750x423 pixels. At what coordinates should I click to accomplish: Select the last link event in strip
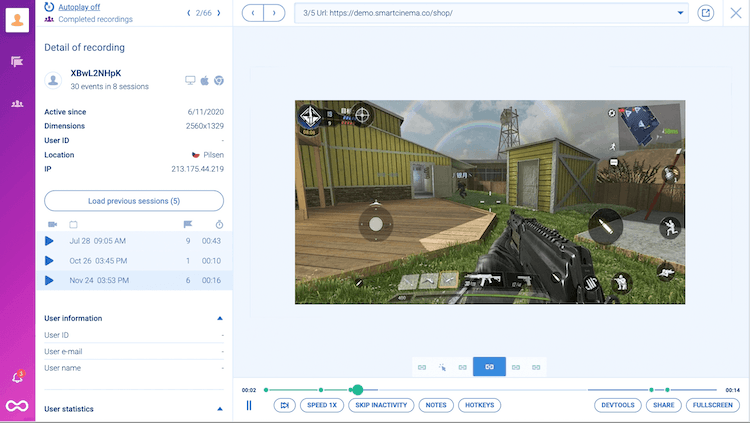tap(536, 367)
